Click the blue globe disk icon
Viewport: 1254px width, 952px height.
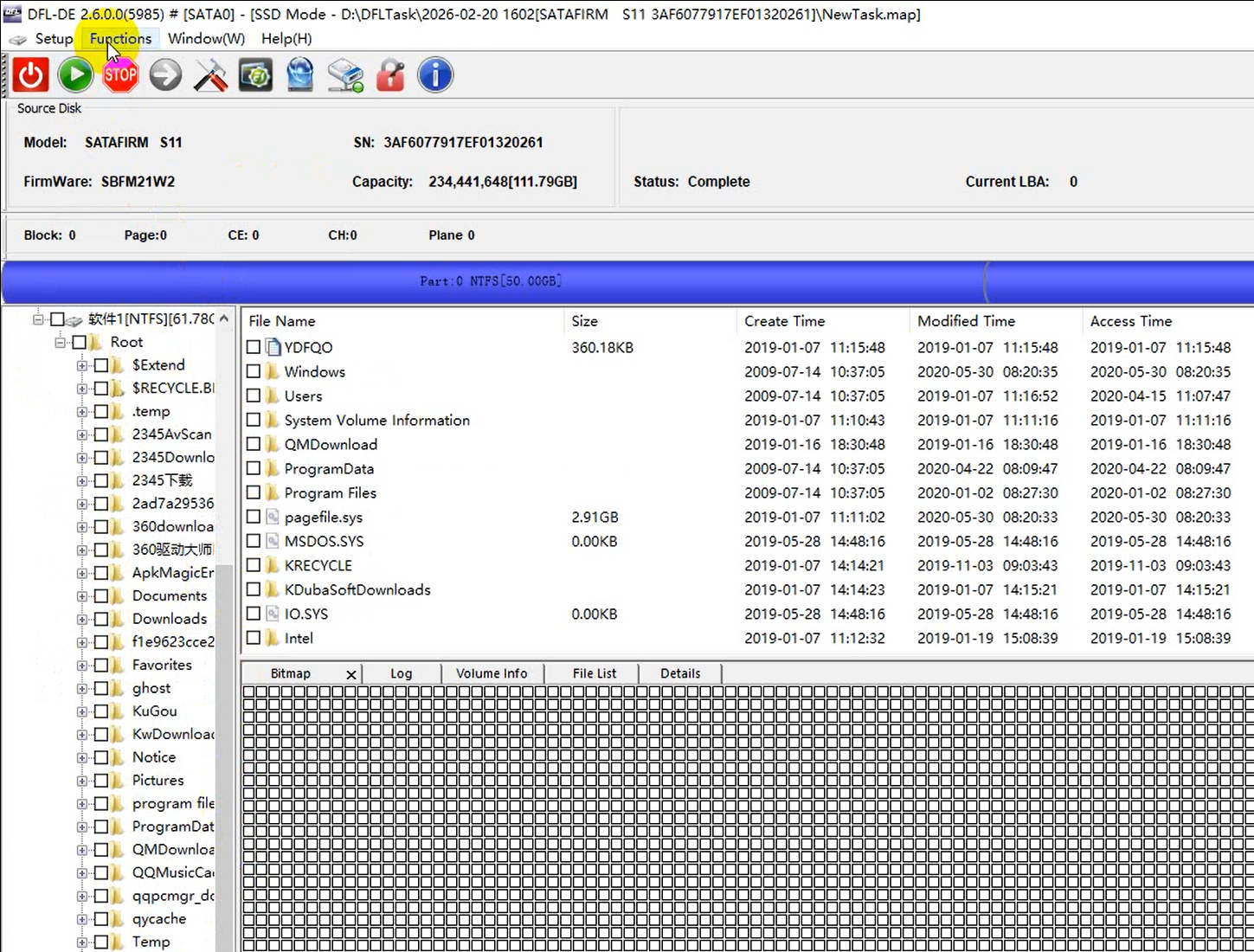pyautogui.click(x=300, y=75)
